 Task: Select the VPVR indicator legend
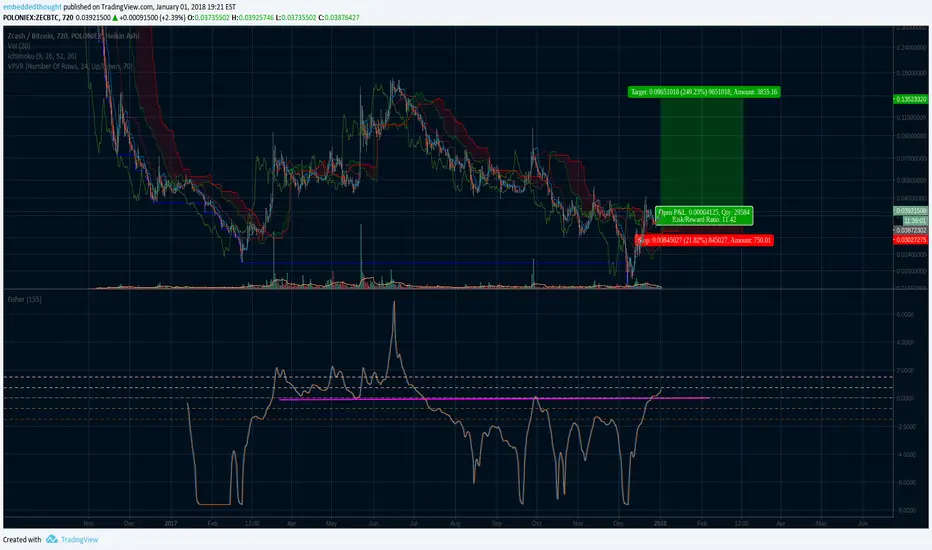[70, 67]
